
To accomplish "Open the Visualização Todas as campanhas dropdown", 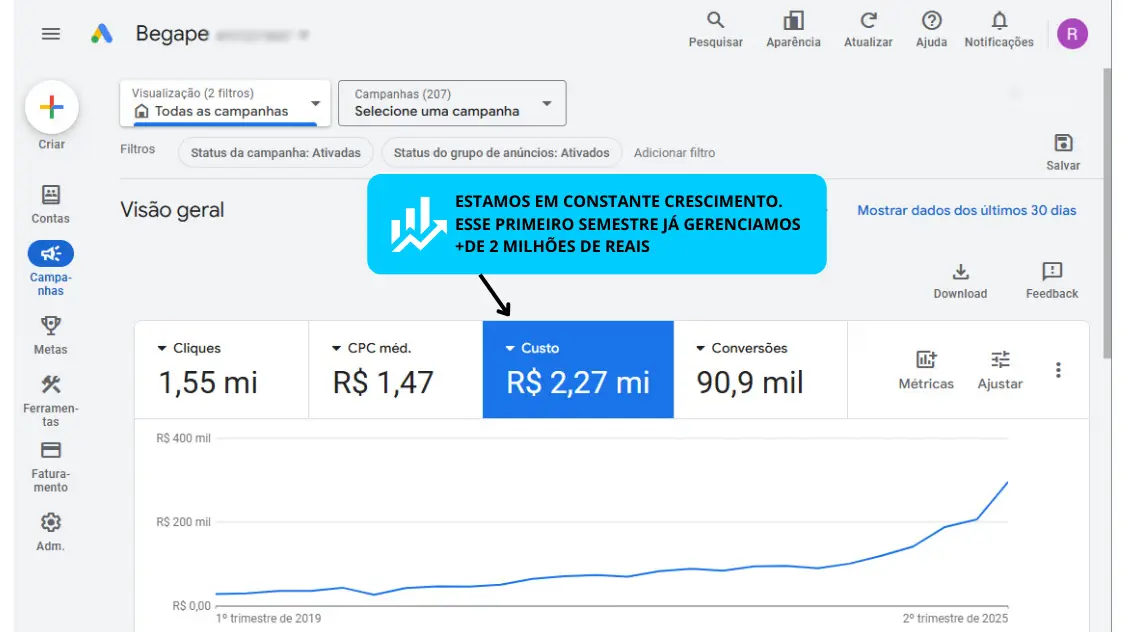I will [225, 103].
